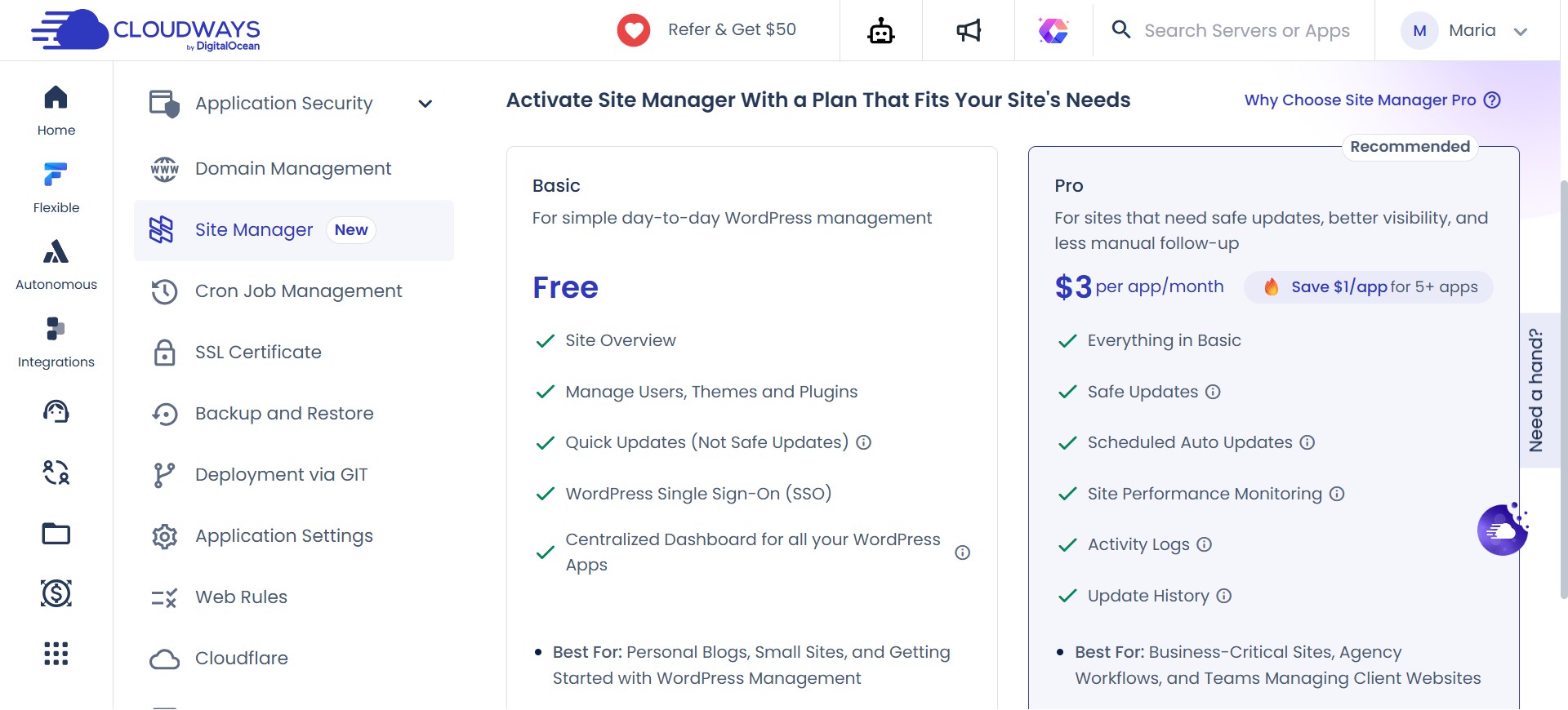This screenshot has width=1568, height=710.
Task: Click 'Manage Users, Themes and Plugins' text
Action: [x=711, y=392]
